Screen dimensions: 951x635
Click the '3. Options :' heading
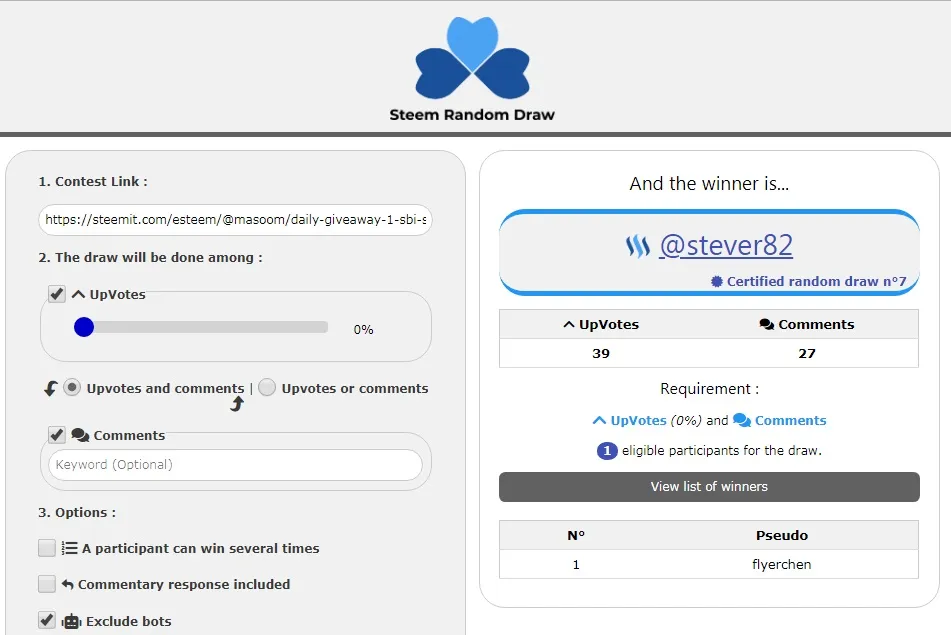pyautogui.click(x=77, y=512)
